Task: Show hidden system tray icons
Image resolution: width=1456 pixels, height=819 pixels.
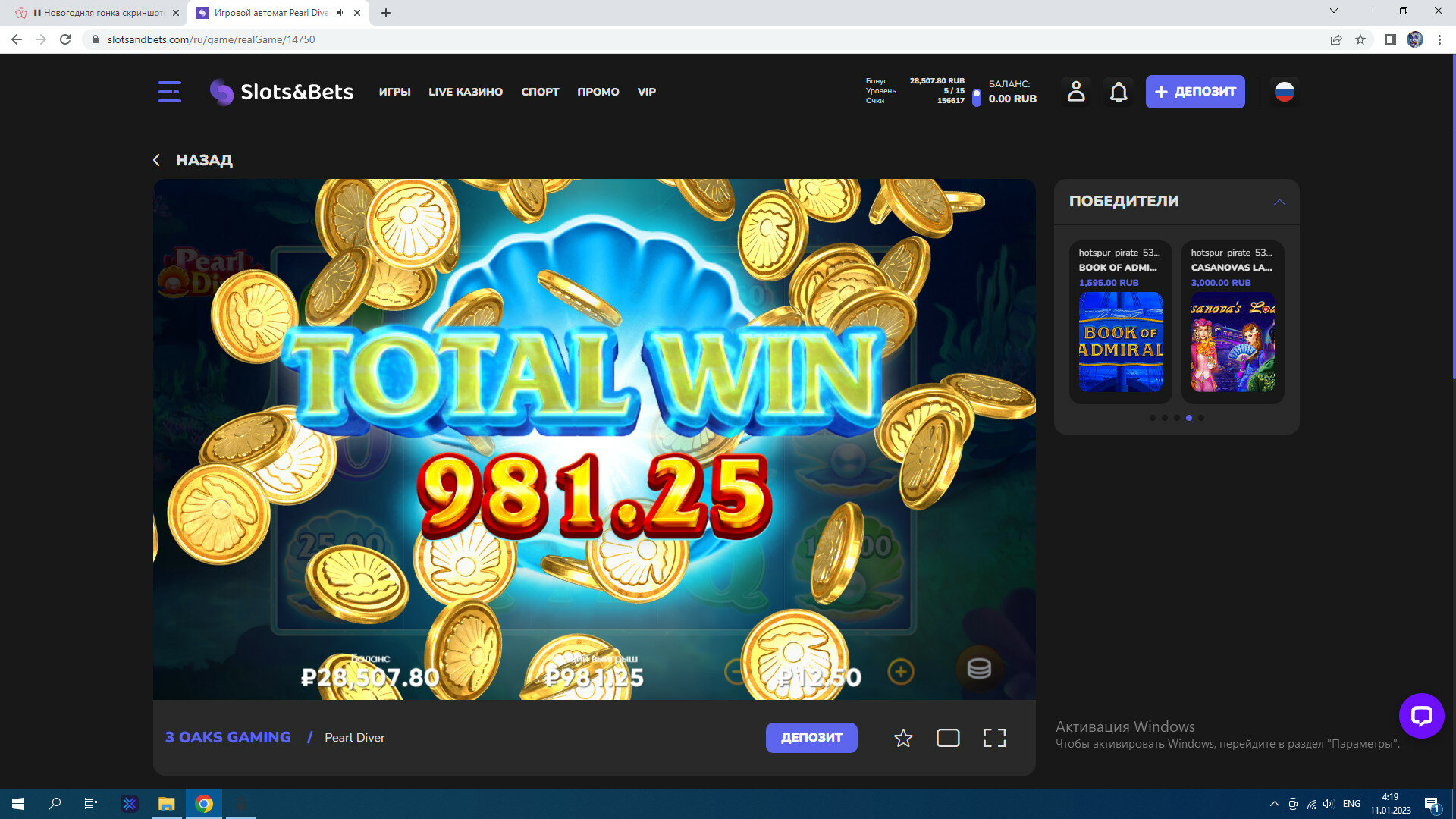Action: pos(1274,804)
